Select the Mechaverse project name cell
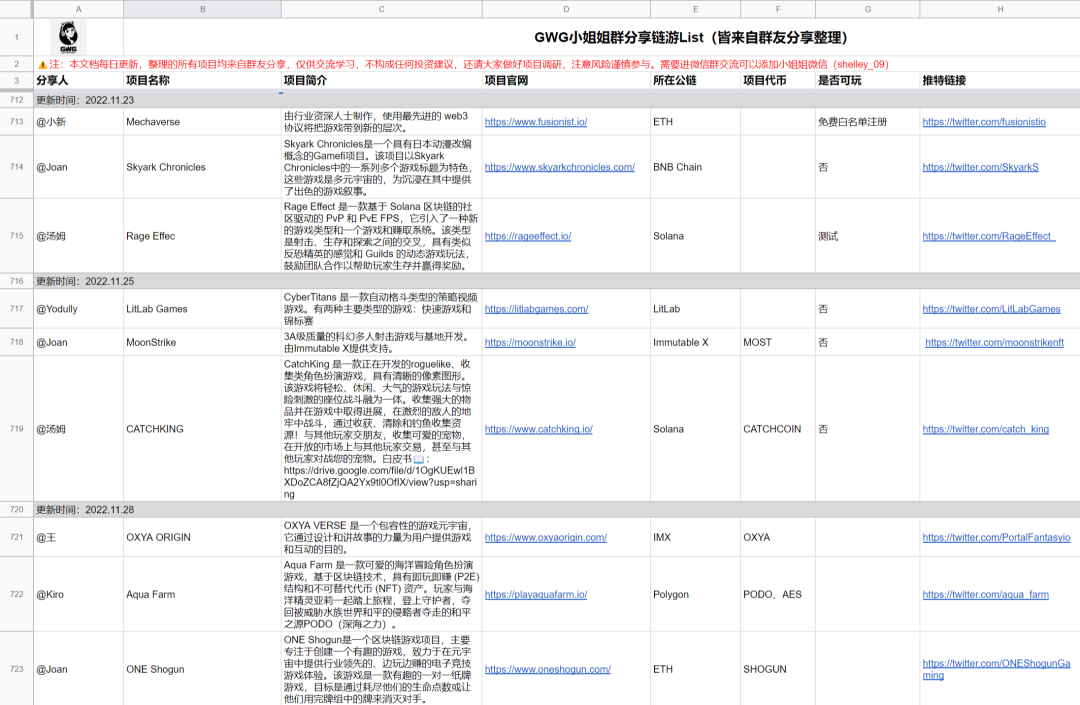 click(202, 122)
